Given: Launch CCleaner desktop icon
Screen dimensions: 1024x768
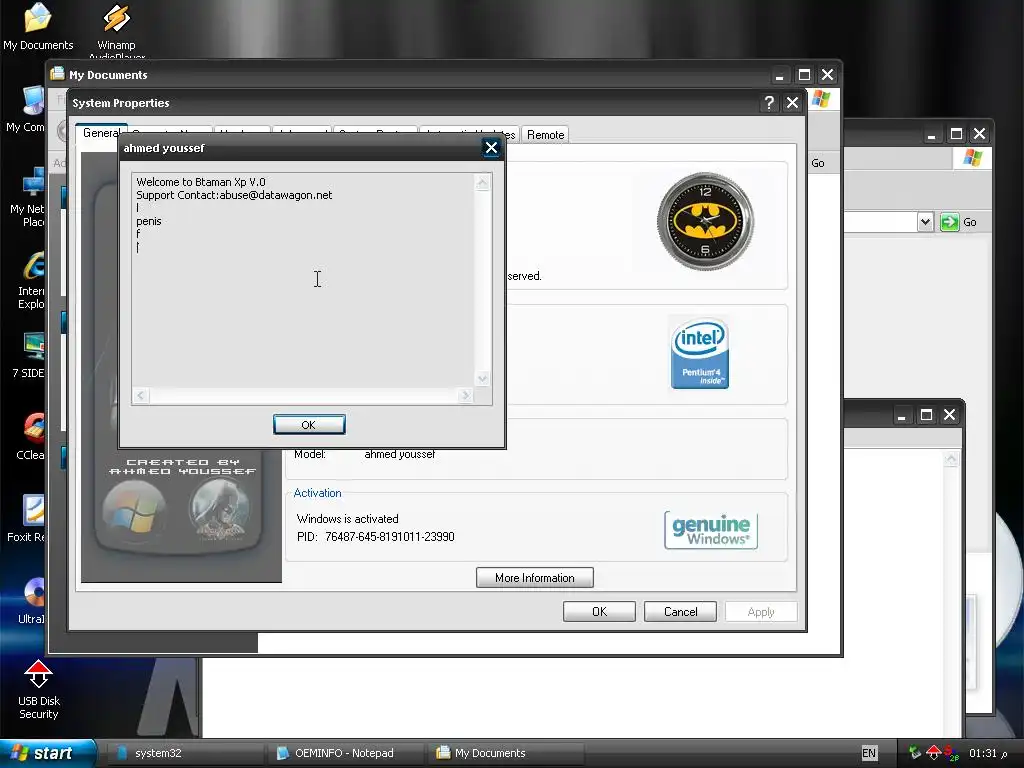Looking at the screenshot, I should click(31, 436).
